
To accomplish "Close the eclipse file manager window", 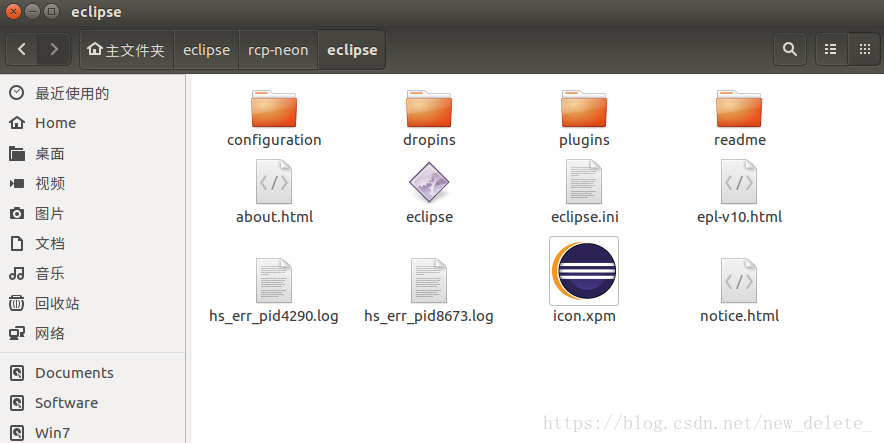I will pyautogui.click(x=14, y=11).
